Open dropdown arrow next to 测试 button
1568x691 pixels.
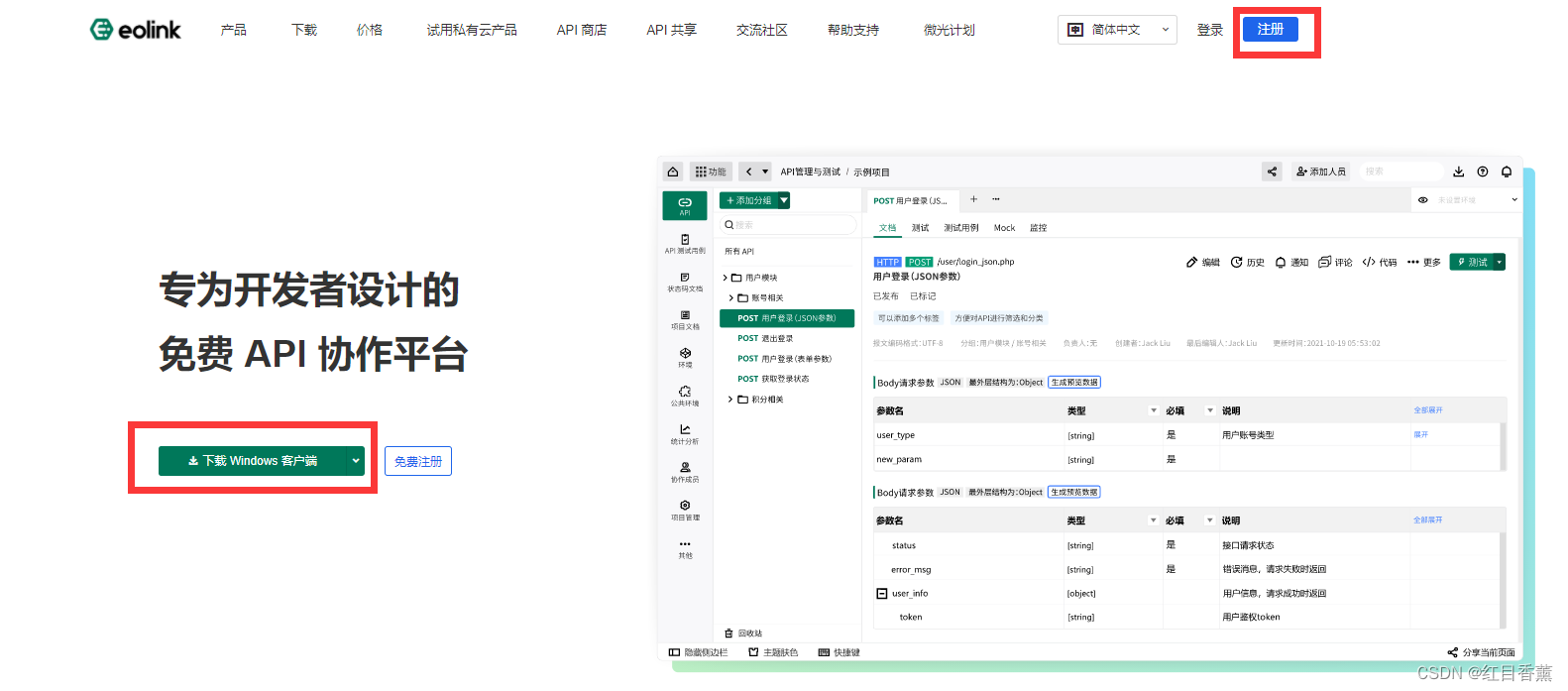click(x=1500, y=262)
